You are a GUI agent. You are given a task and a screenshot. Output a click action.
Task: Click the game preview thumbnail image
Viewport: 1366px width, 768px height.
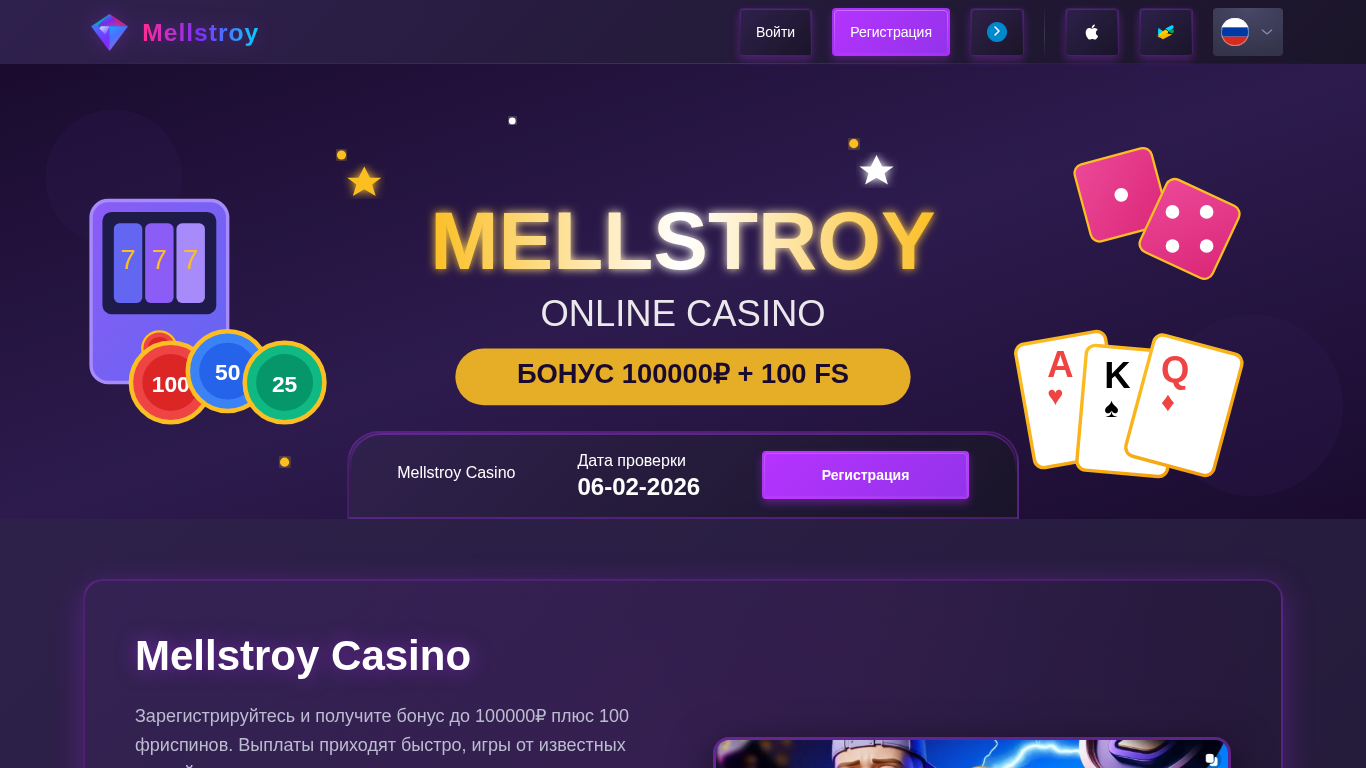972,753
